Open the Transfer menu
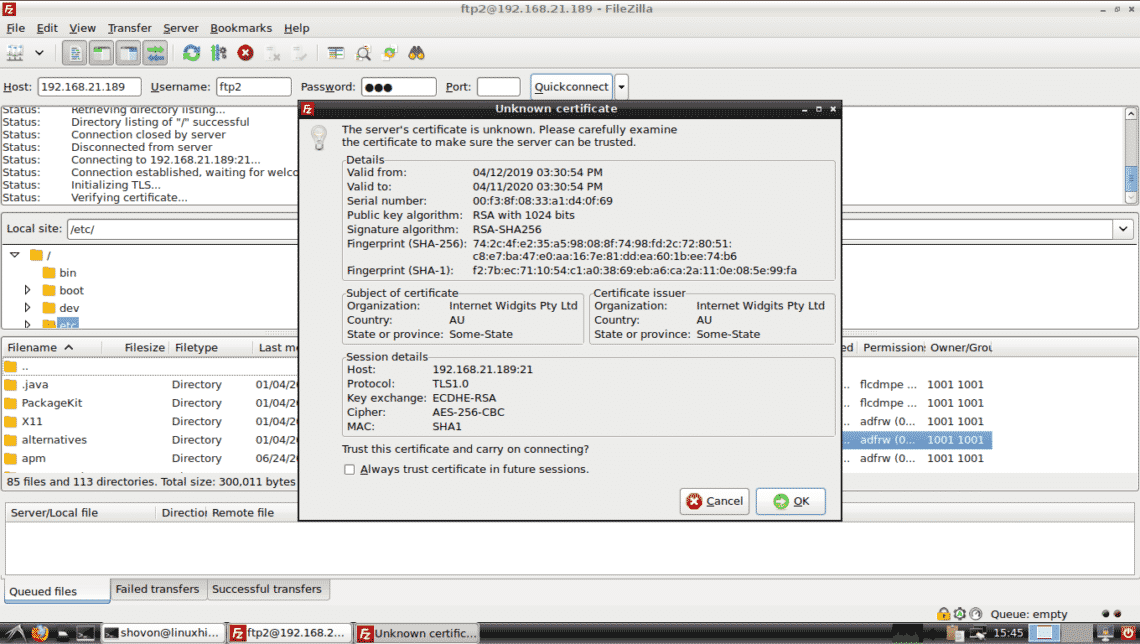 point(129,27)
